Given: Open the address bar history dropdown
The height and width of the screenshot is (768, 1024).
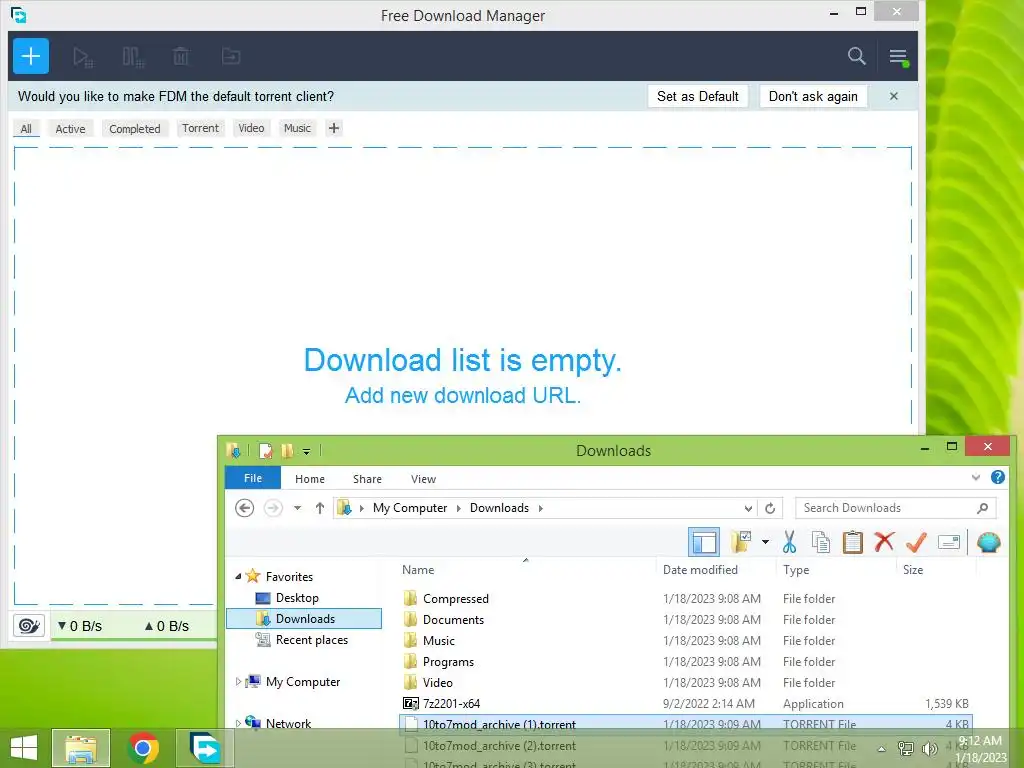Looking at the screenshot, I should tap(748, 508).
